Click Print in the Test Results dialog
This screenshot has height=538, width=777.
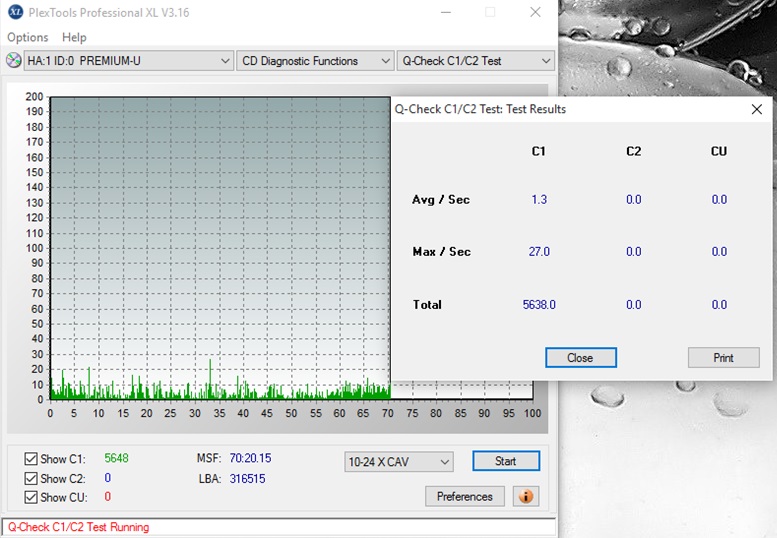coord(723,358)
